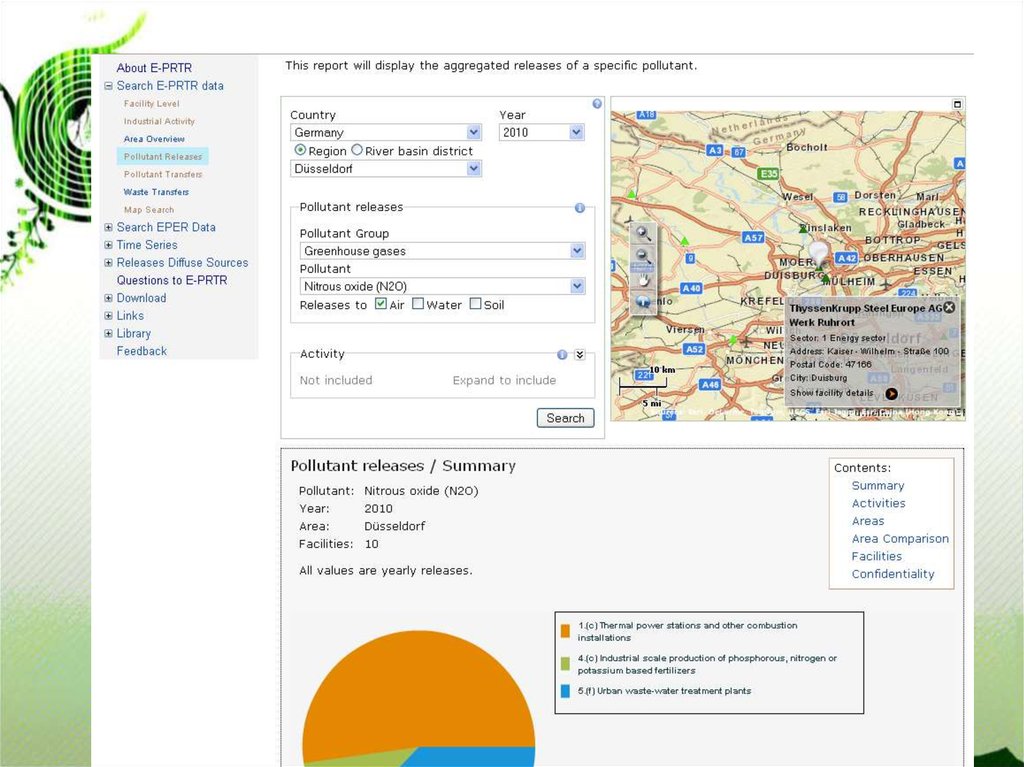Screen dimensions: 1024x767
Task: Expand the Activity section with the chevron
Action: (x=579, y=355)
